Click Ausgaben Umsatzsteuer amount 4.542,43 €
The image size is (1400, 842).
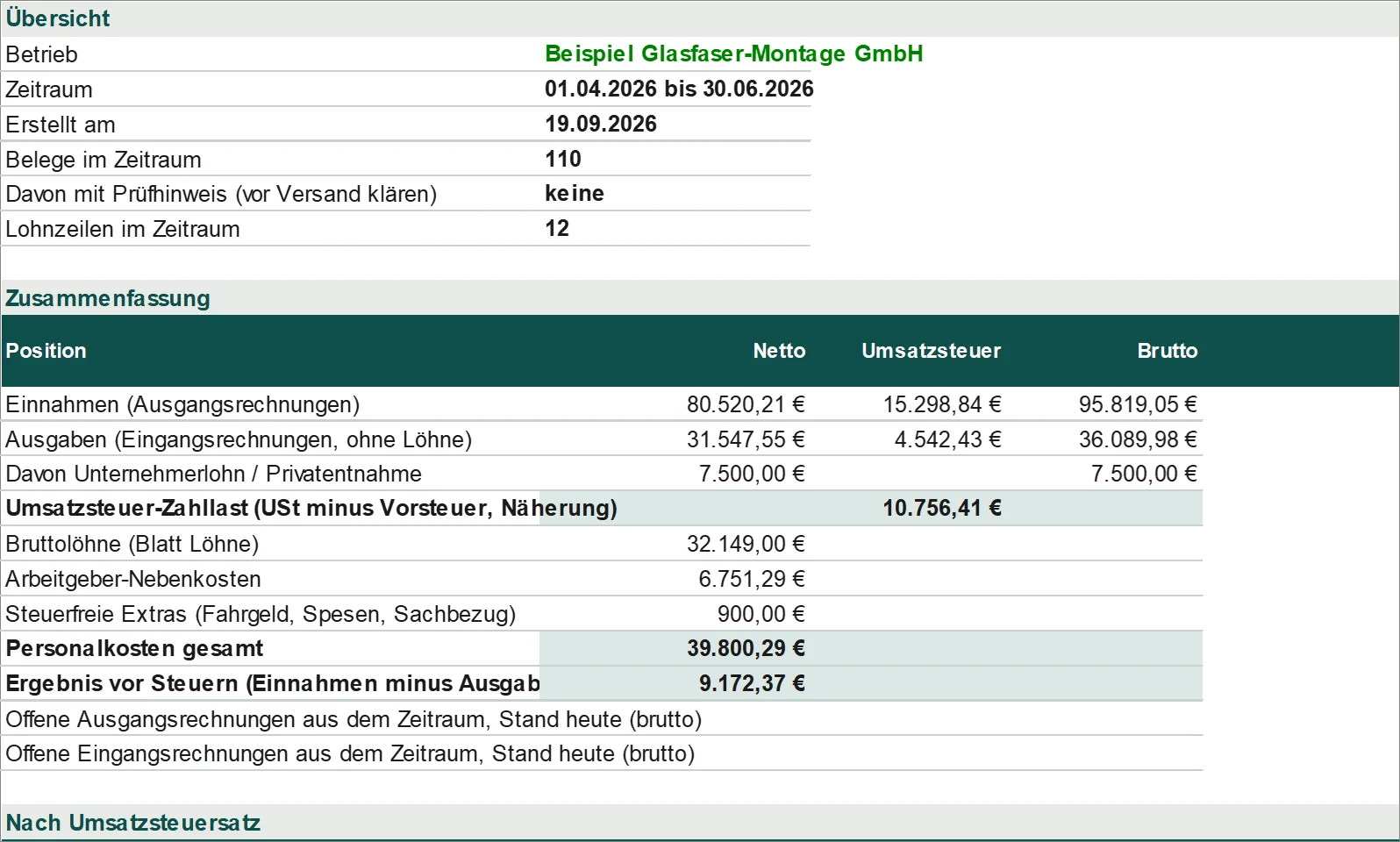[x=947, y=439]
